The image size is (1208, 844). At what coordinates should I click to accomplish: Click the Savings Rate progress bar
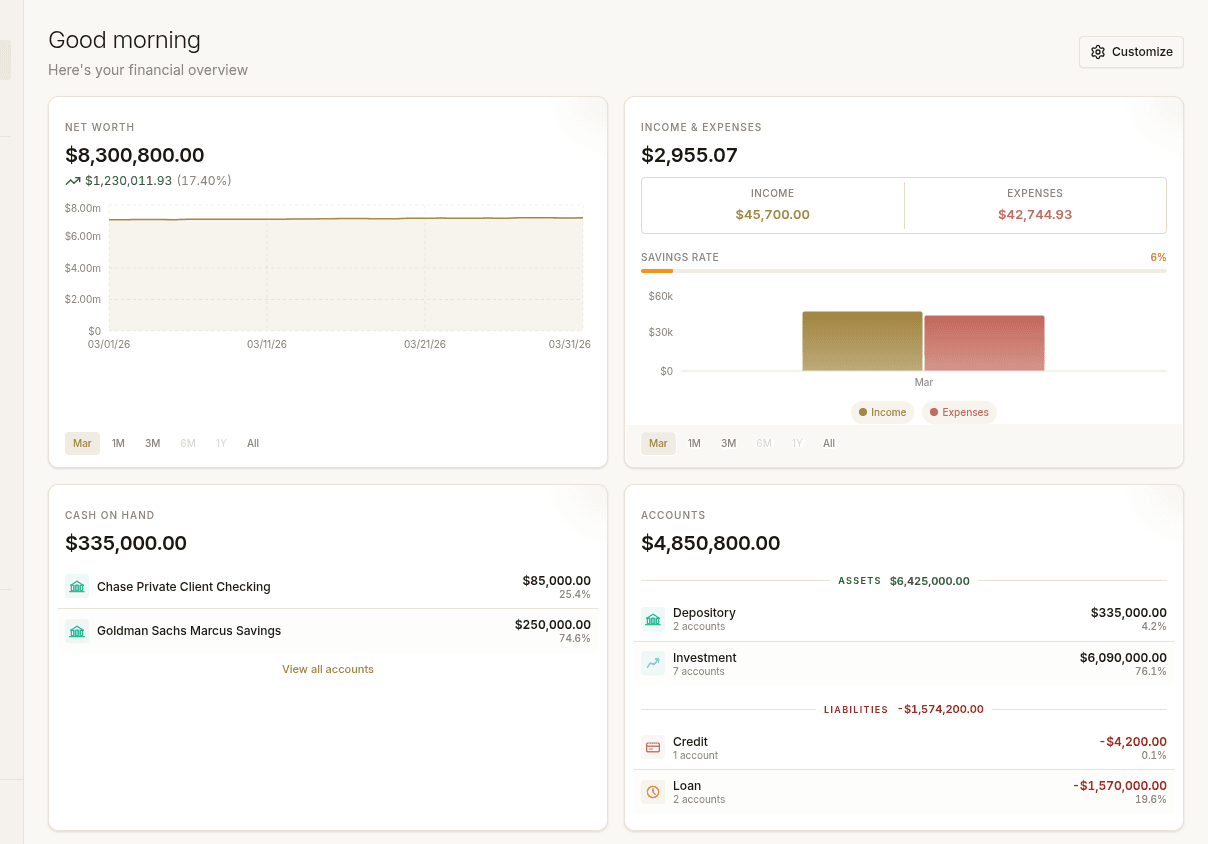pyautogui.click(x=904, y=271)
